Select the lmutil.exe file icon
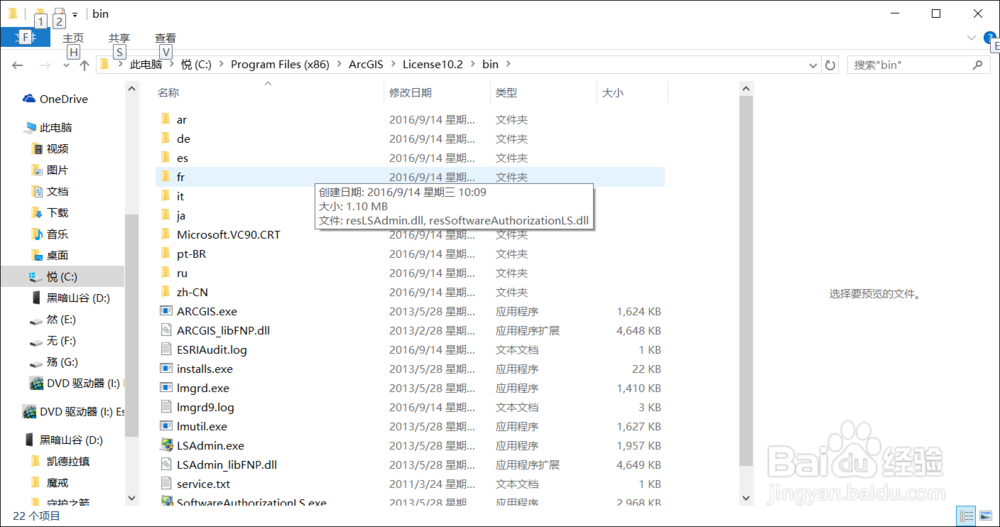 click(166, 426)
